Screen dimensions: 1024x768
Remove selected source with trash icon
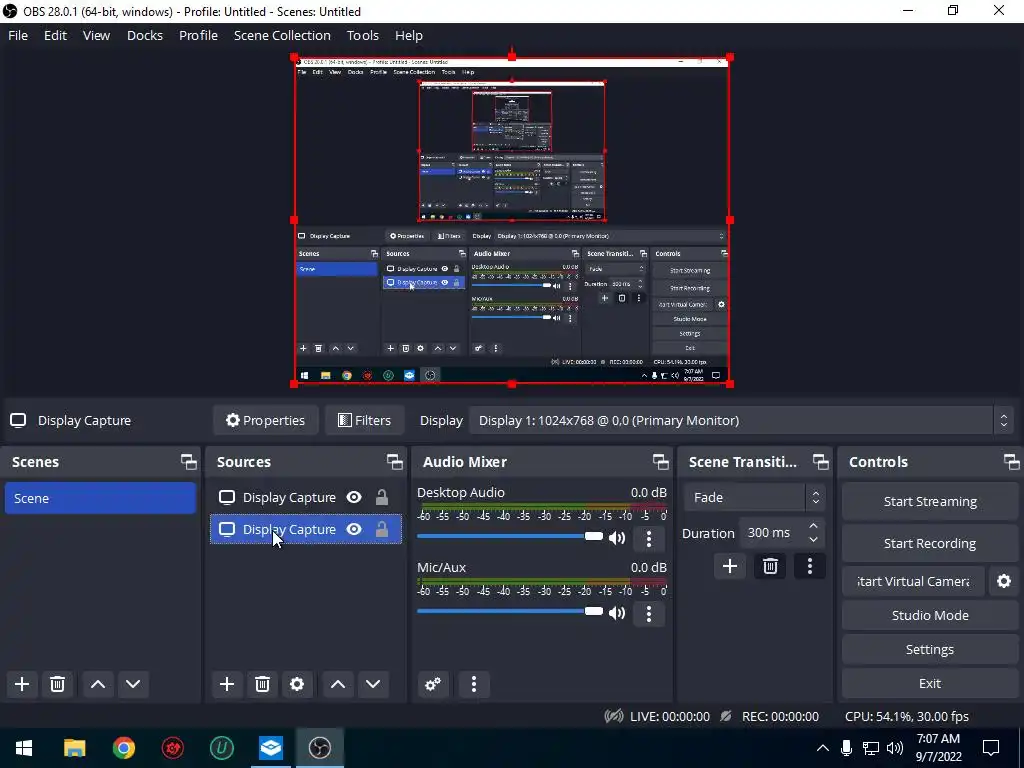262,684
